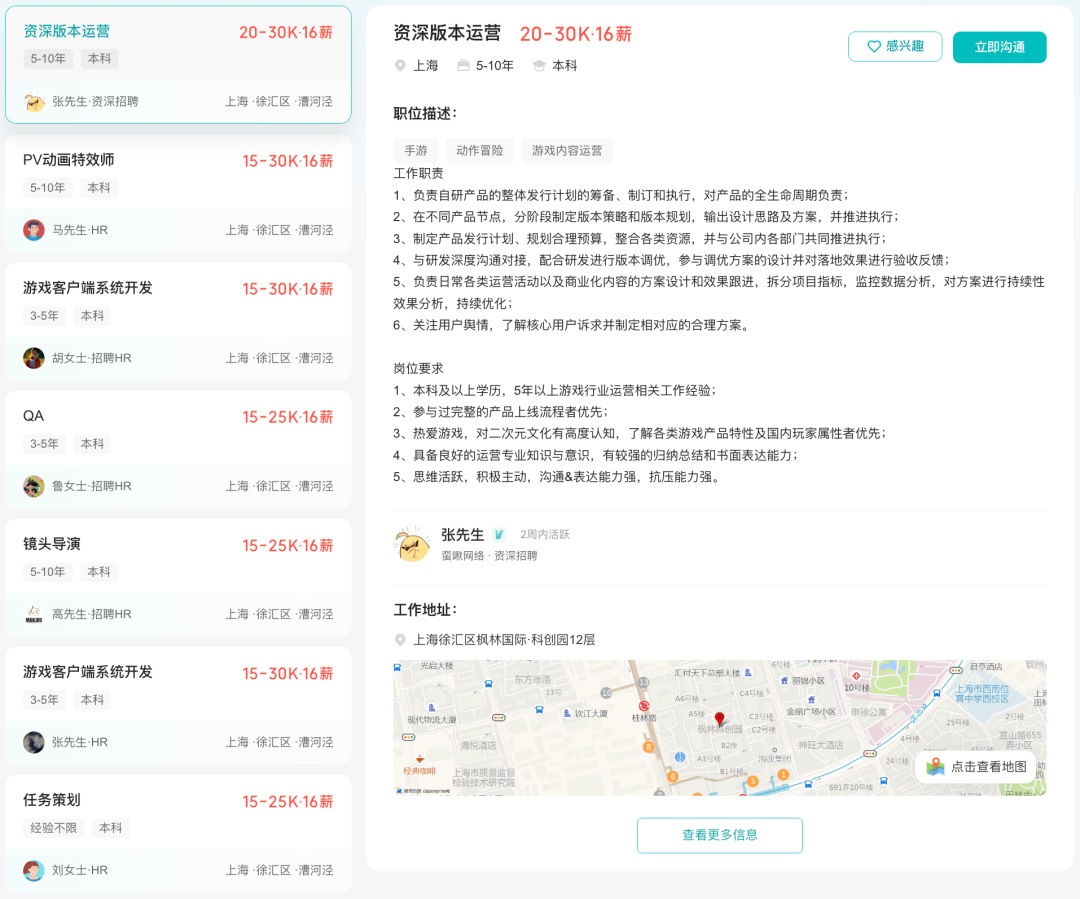Screen dimensions: 1080x899
Task: Click the verified badge next to 张先生
Action: [x=499, y=535]
